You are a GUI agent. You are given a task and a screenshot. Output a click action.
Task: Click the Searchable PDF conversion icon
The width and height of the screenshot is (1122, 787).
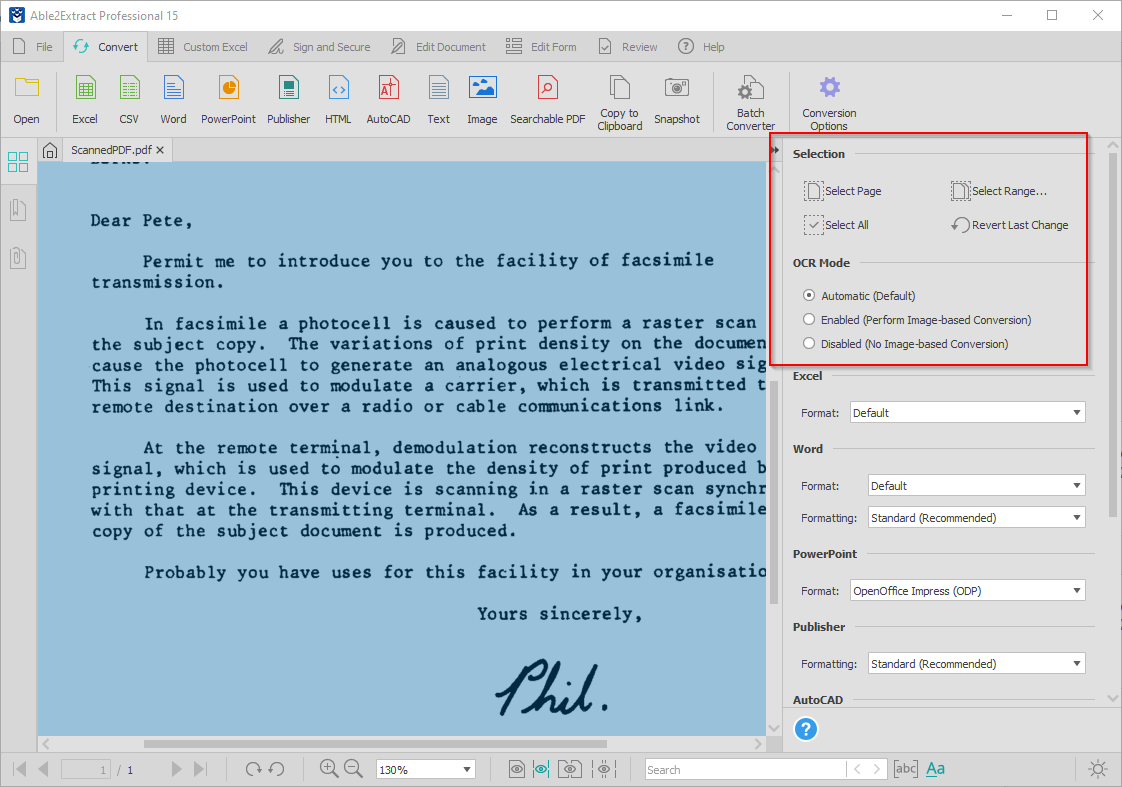tap(547, 97)
